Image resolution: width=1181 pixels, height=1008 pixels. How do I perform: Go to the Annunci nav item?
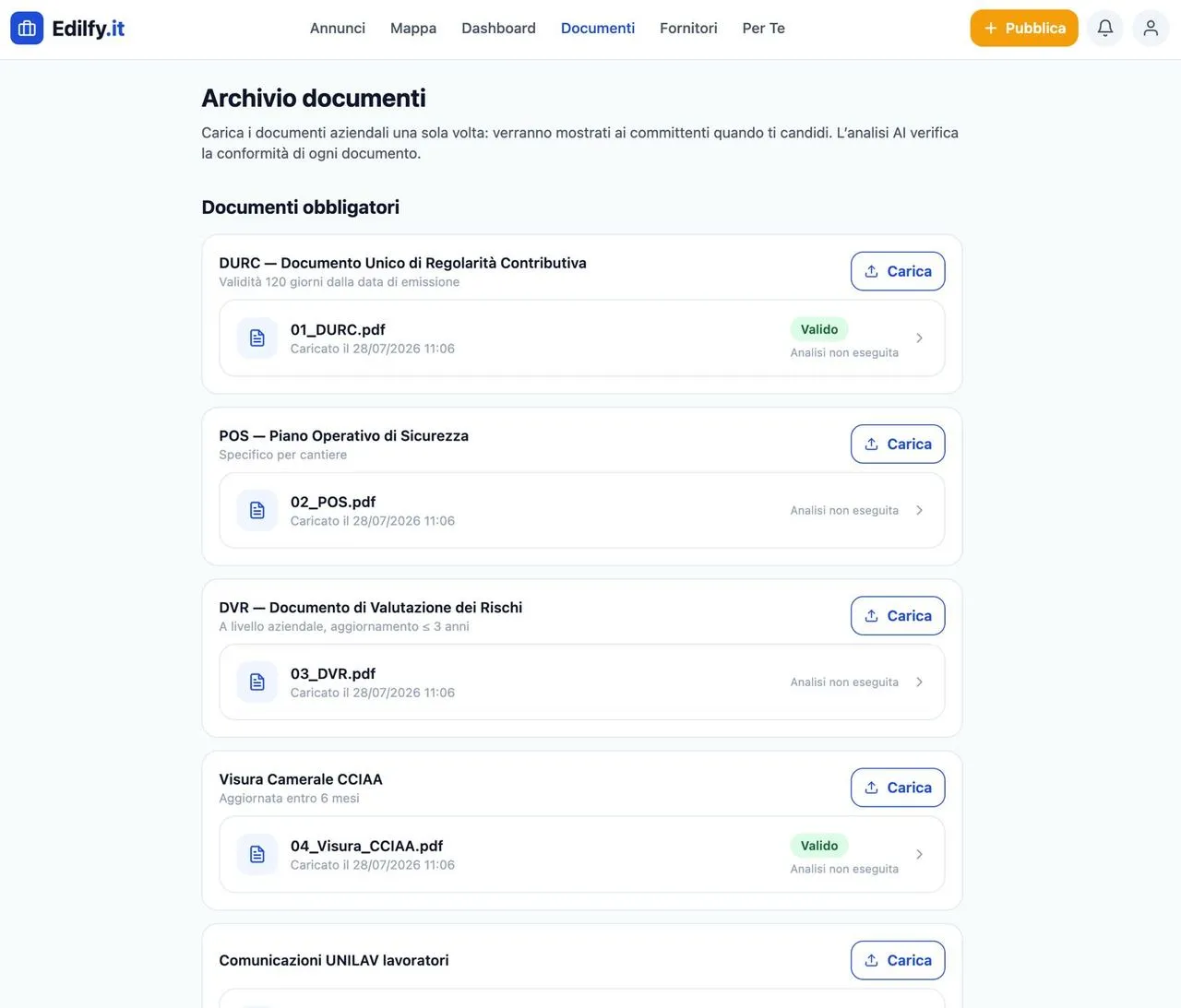pyautogui.click(x=338, y=28)
